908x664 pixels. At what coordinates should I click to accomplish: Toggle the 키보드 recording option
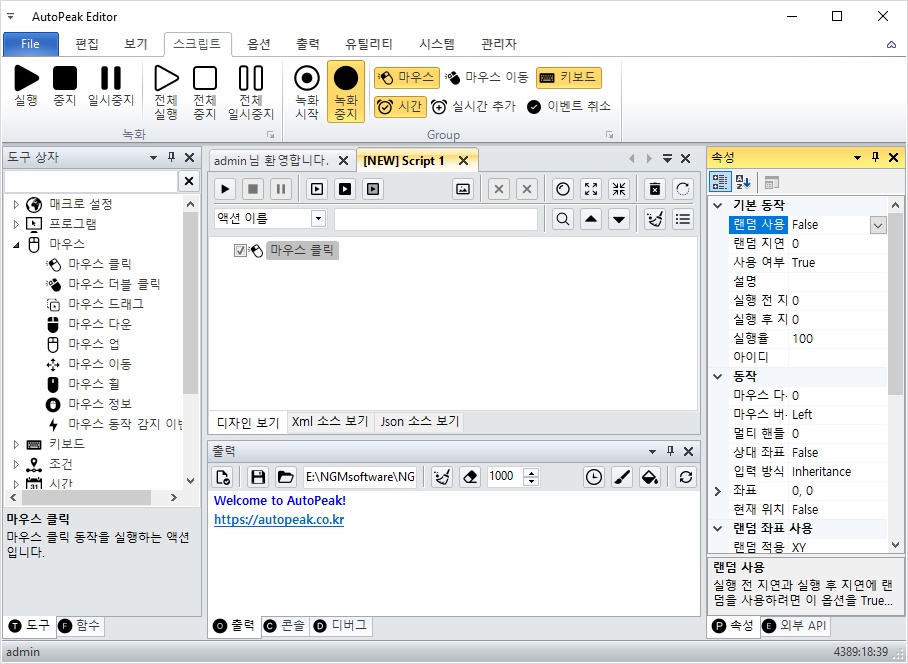[569, 78]
